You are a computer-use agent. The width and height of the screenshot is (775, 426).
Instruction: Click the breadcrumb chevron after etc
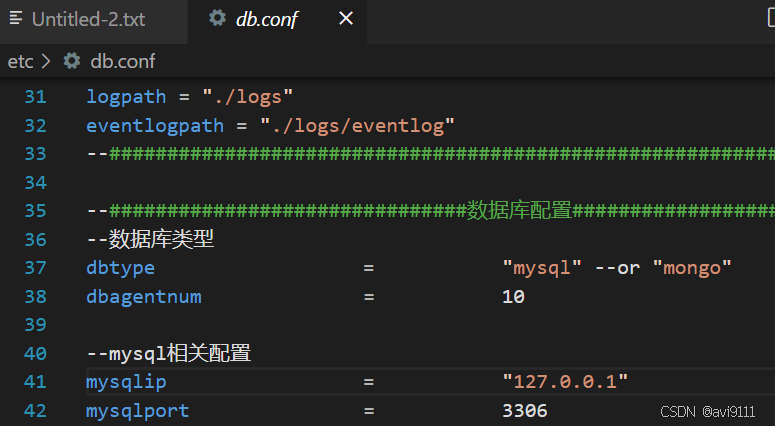tap(46, 61)
